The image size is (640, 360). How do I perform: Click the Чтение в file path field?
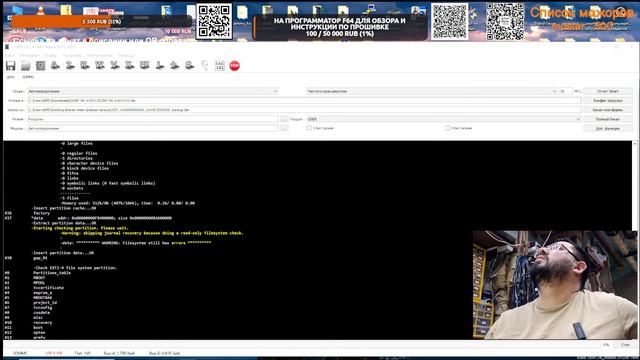pos(304,100)
